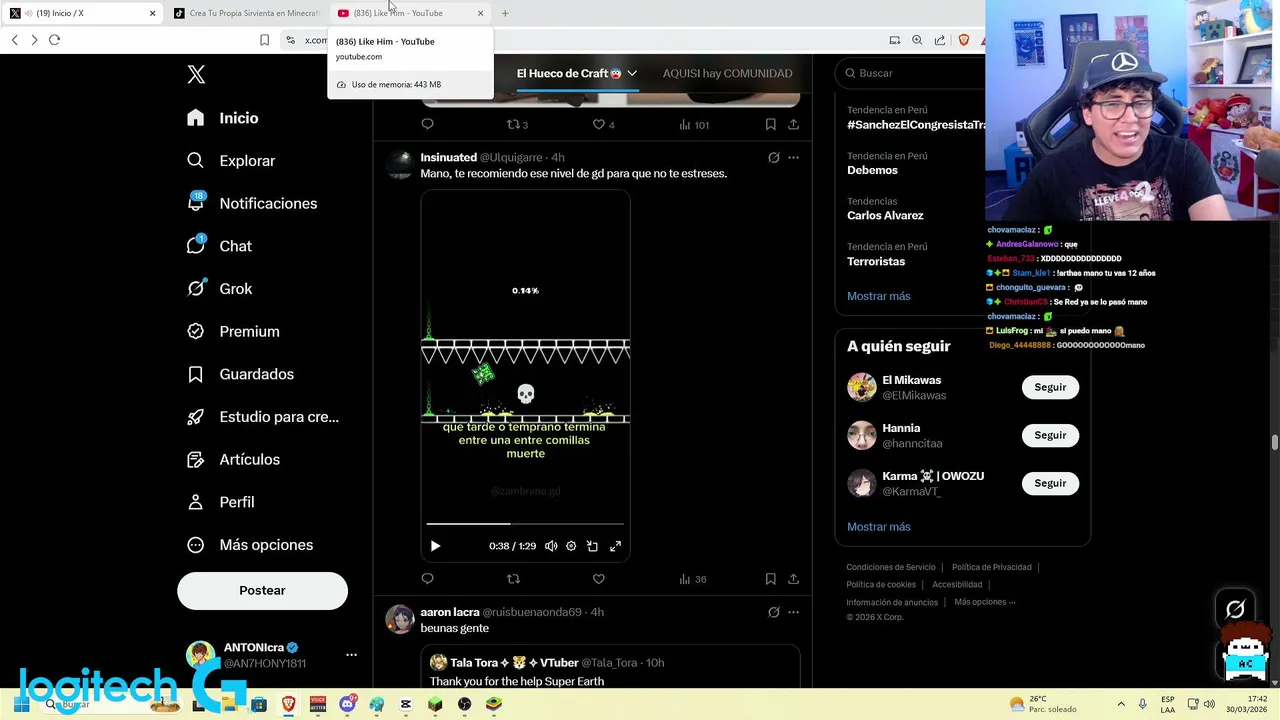
Task: Bookmark this page in browser toolbar
Action: (x=264, y=40)
